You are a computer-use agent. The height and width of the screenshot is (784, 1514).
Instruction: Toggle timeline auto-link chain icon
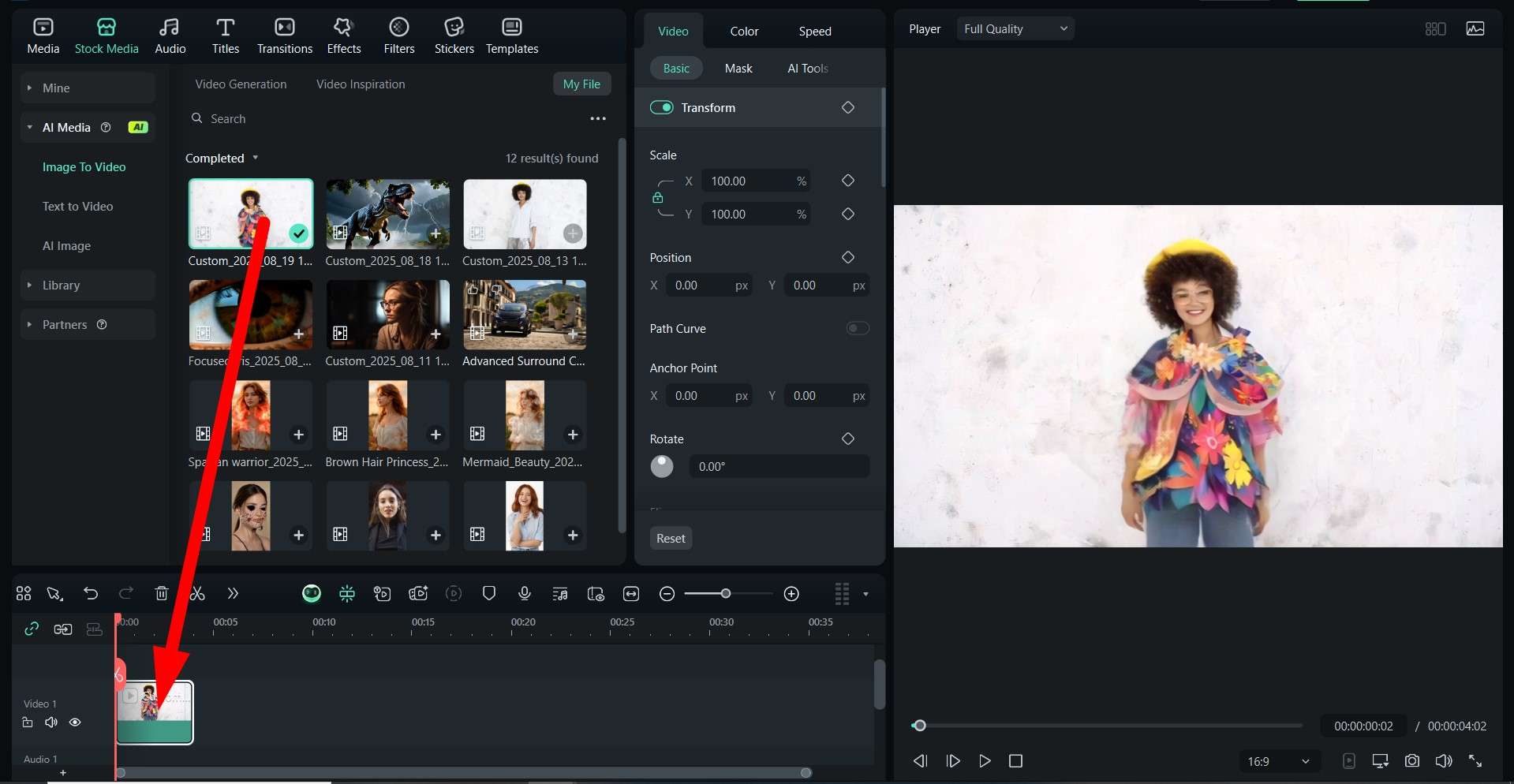point(32,629)
